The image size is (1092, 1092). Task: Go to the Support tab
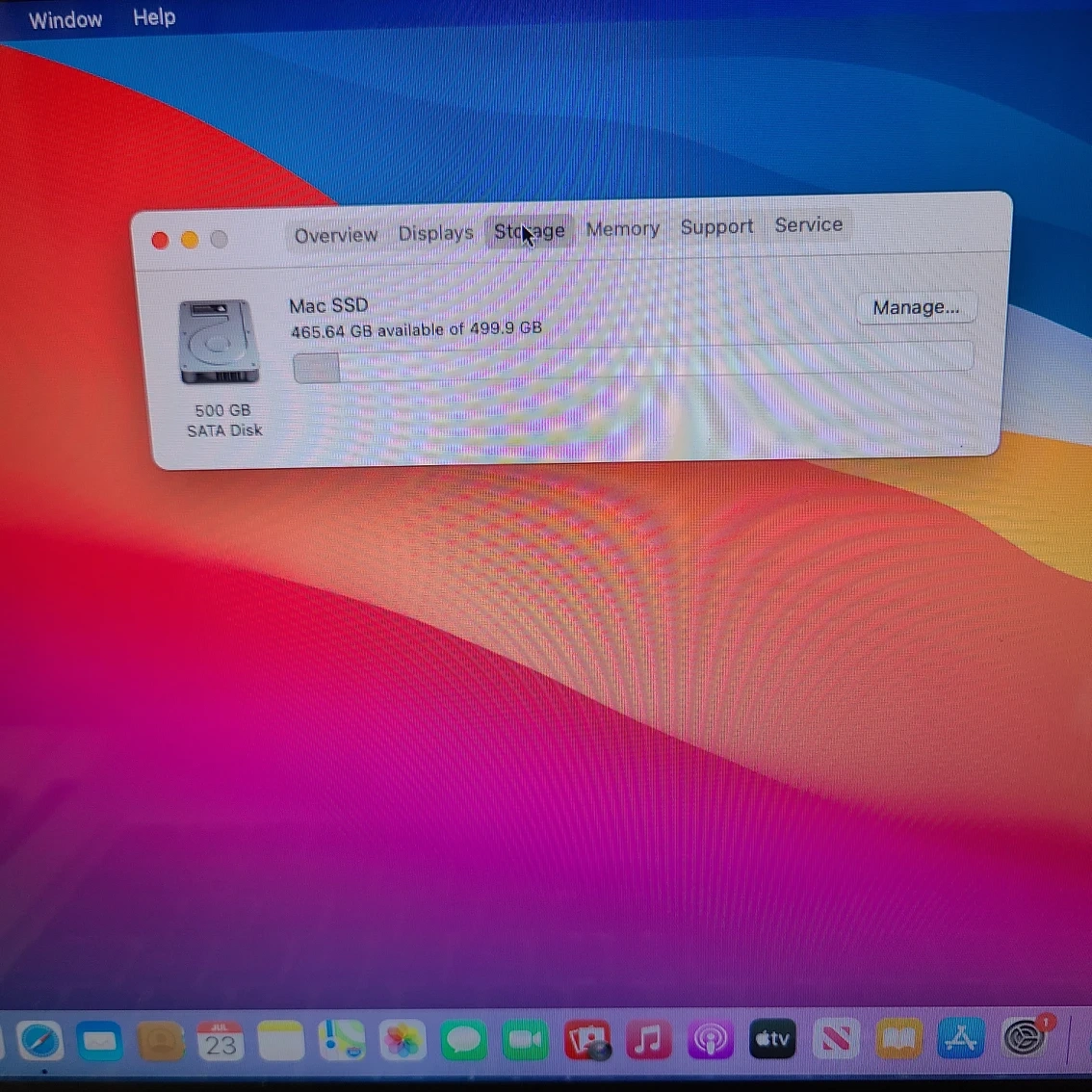click(x=716, y=226)
